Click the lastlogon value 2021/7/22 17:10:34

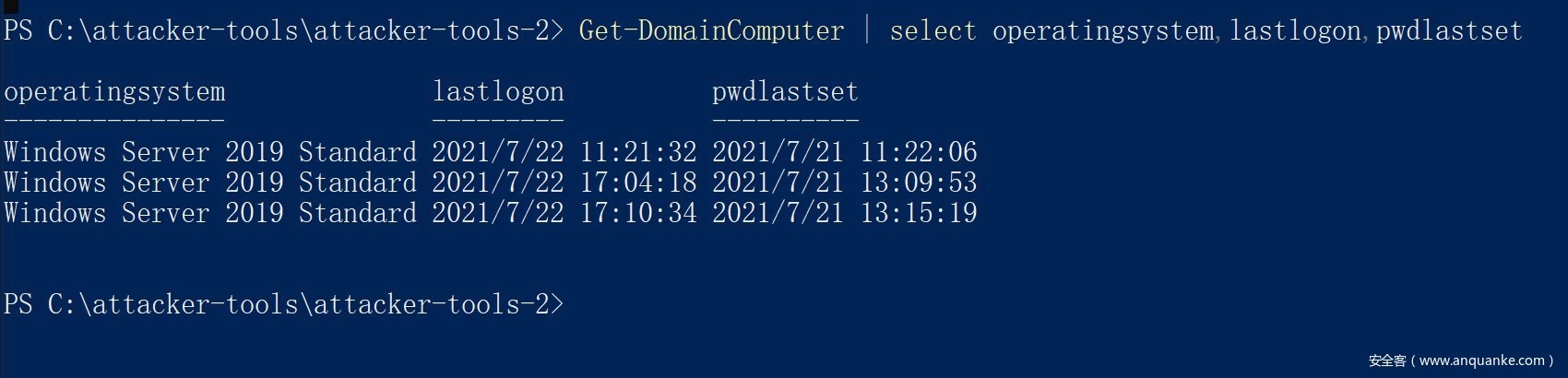click(564, 213)
